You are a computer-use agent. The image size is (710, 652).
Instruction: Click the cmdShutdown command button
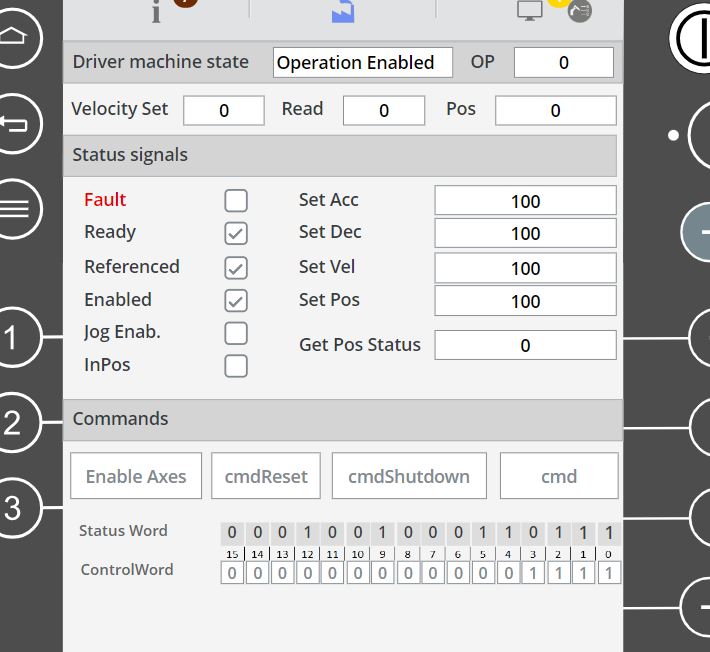[409, 476]
